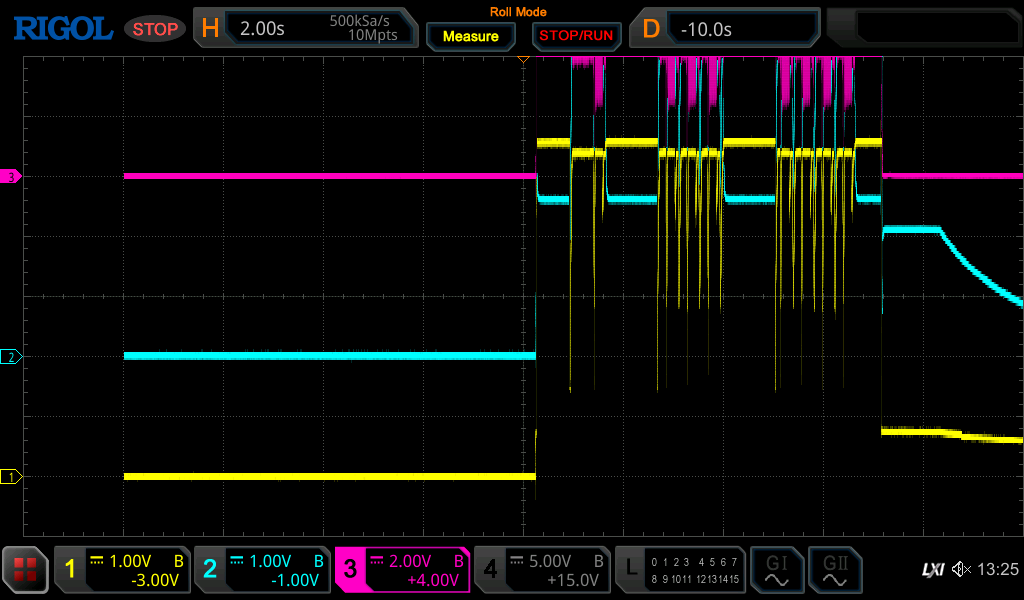Click channel 2 offset -1.00V value
The width and height of the screenshot is (1024, 600).
[295, 580]
